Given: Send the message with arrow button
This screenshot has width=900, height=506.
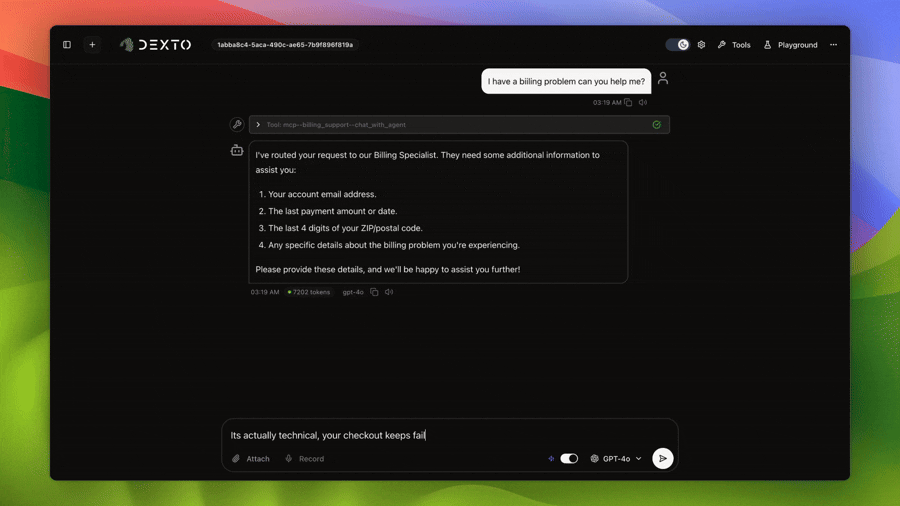Looking at the screenshot, I should tap(662, 458).
